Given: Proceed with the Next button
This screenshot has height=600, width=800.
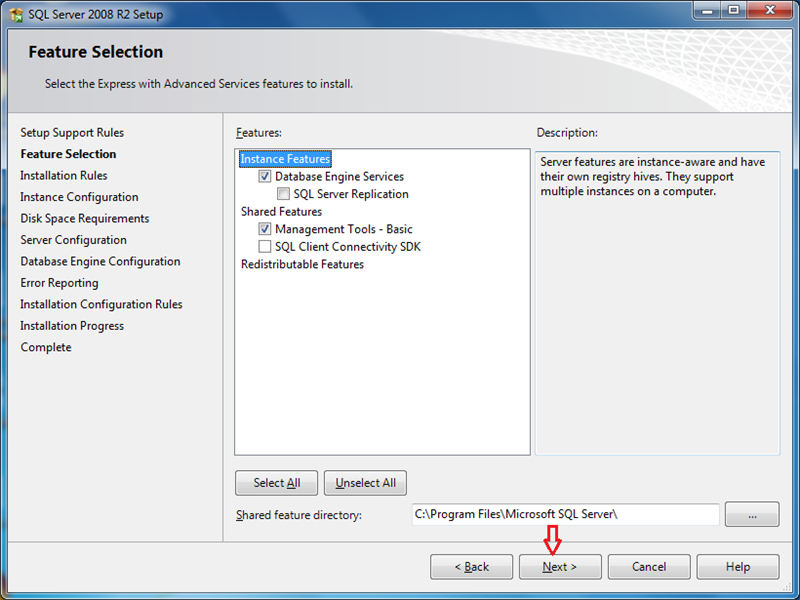Looking at the screenshot, I should point(560,567).
